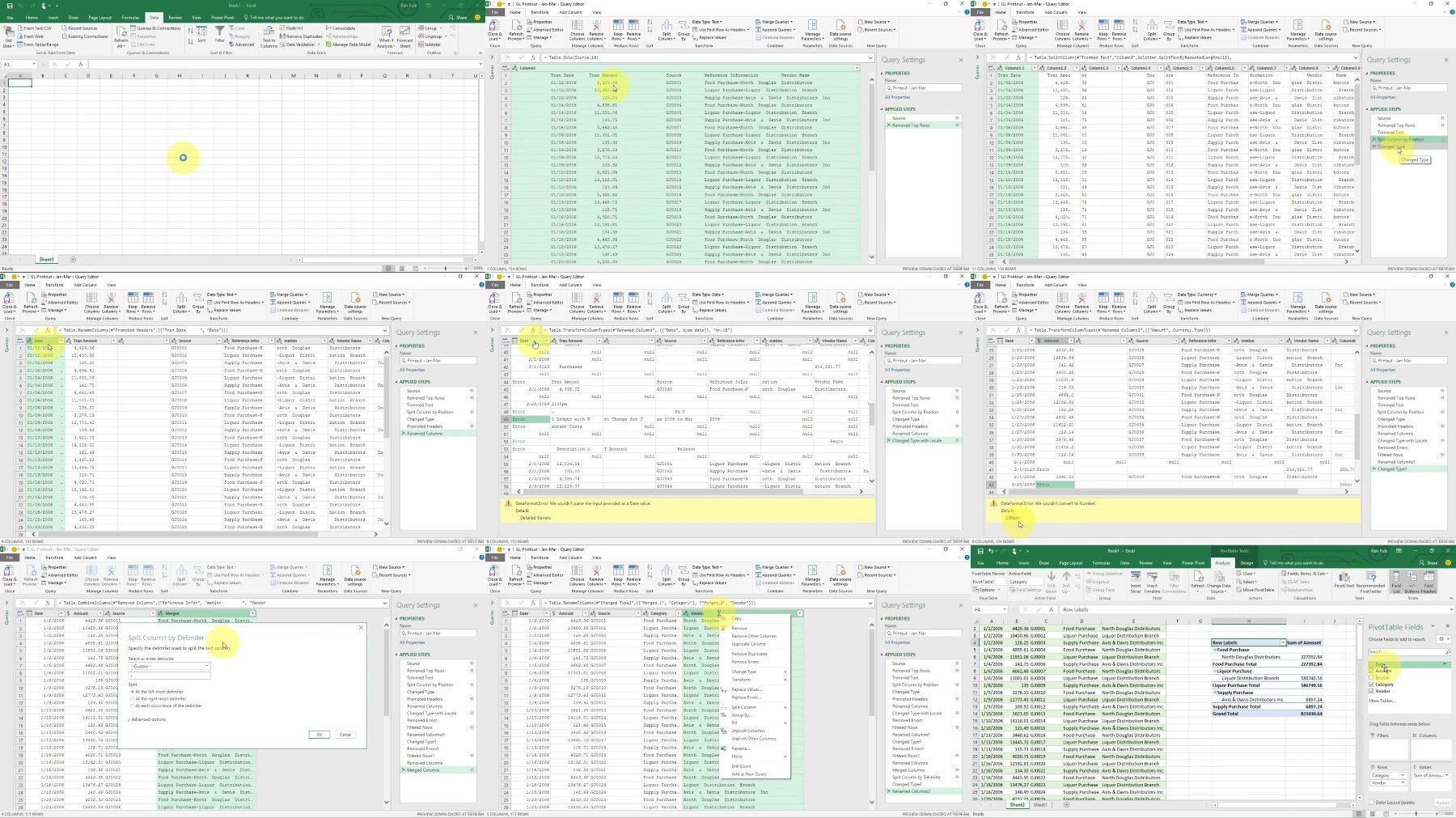Click the Insert Slicer icon

pos(1136,577)
